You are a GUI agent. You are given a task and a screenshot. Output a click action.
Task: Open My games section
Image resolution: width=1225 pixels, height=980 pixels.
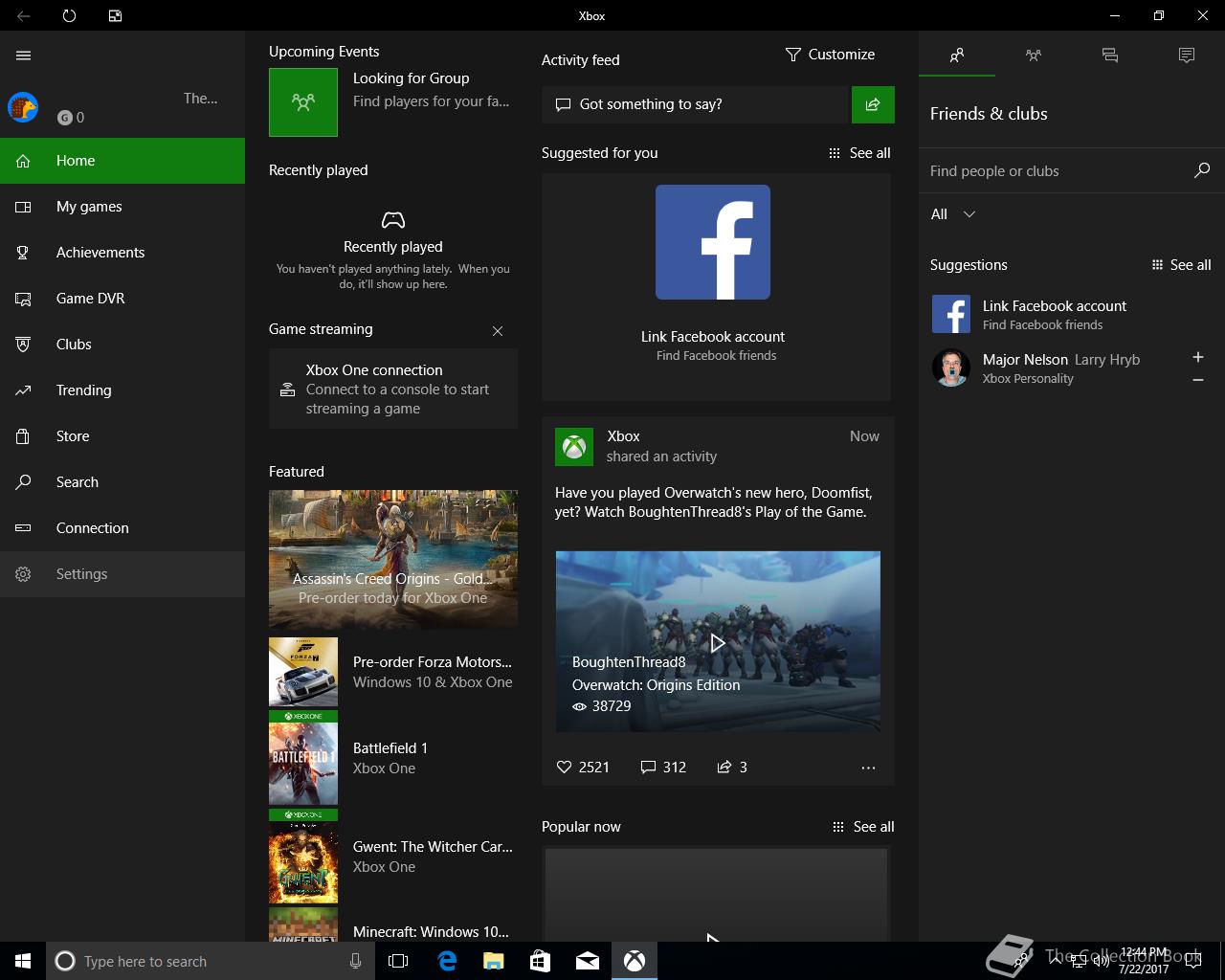tap(122, 207)
